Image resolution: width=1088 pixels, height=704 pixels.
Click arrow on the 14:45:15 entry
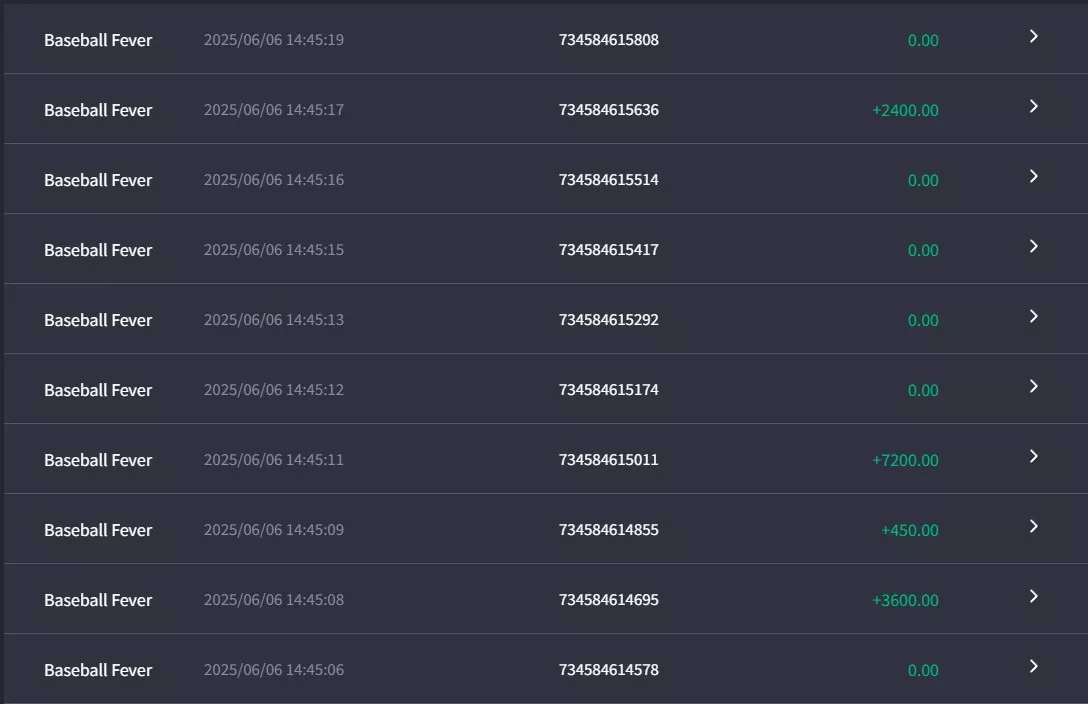1033,246
